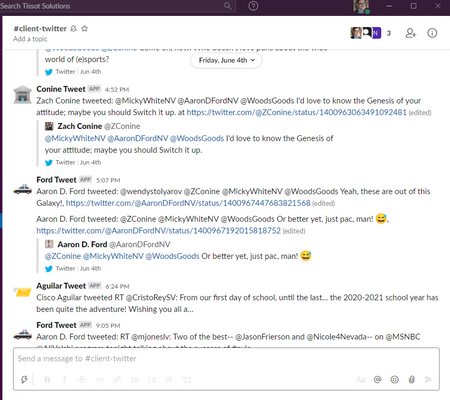The image size is (450, 400).
Task: Open the user profile avatar menu
Action: (362, 6)
